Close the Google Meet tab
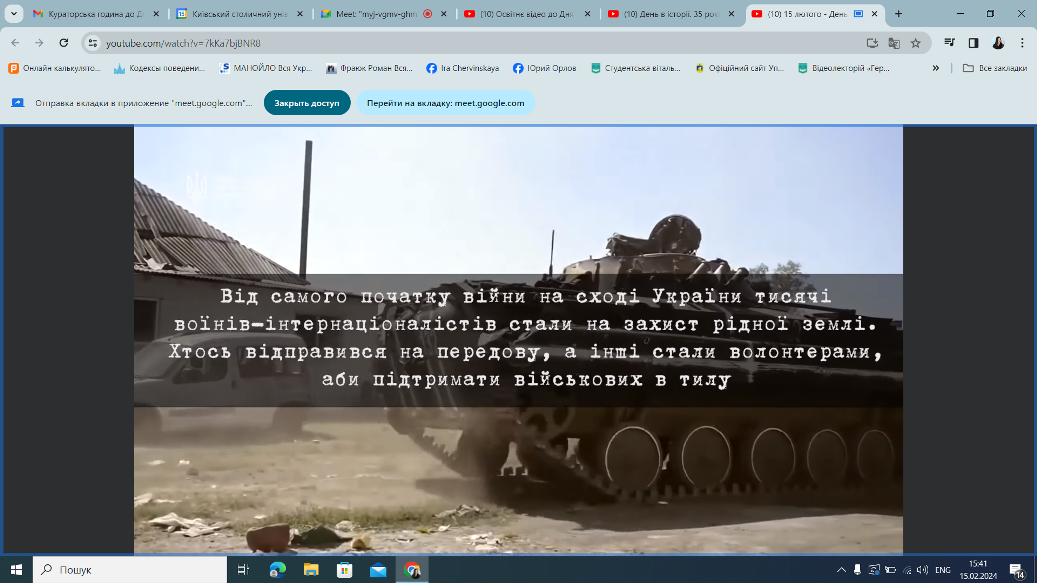This screenshot has height=583, width=1037. tap(444, 13)
